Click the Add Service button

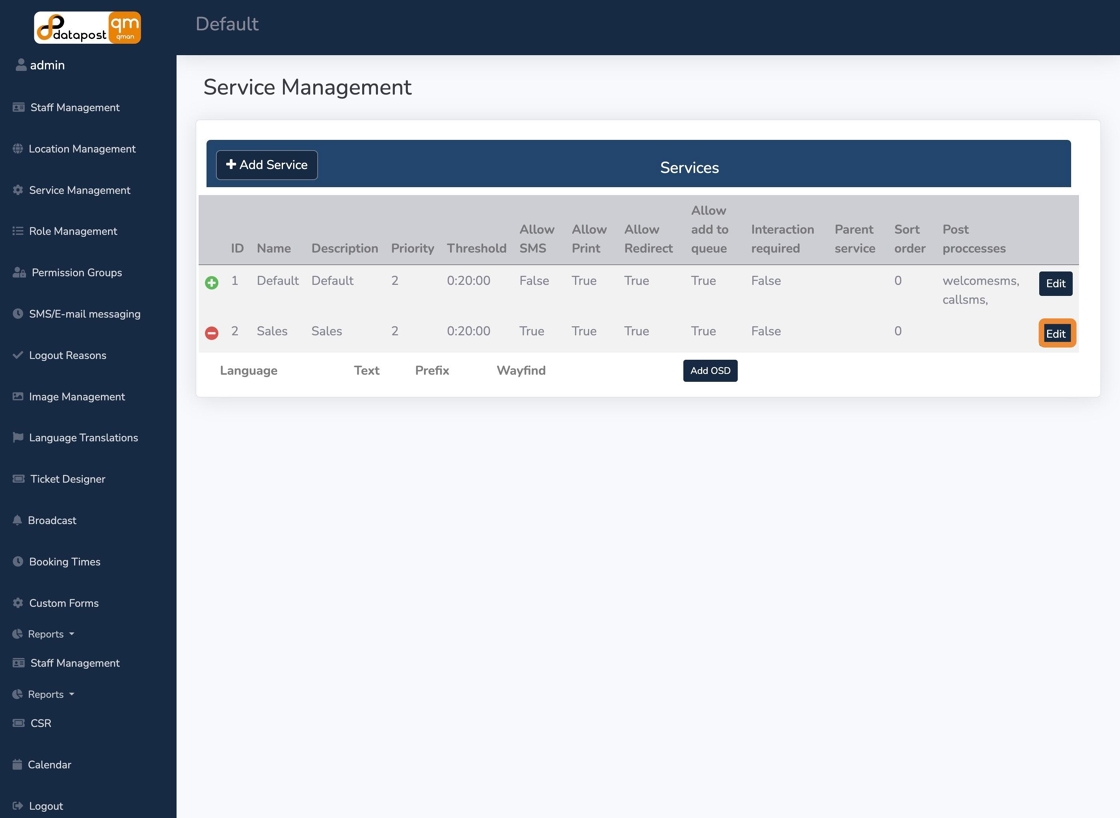[x=266, y=165]
